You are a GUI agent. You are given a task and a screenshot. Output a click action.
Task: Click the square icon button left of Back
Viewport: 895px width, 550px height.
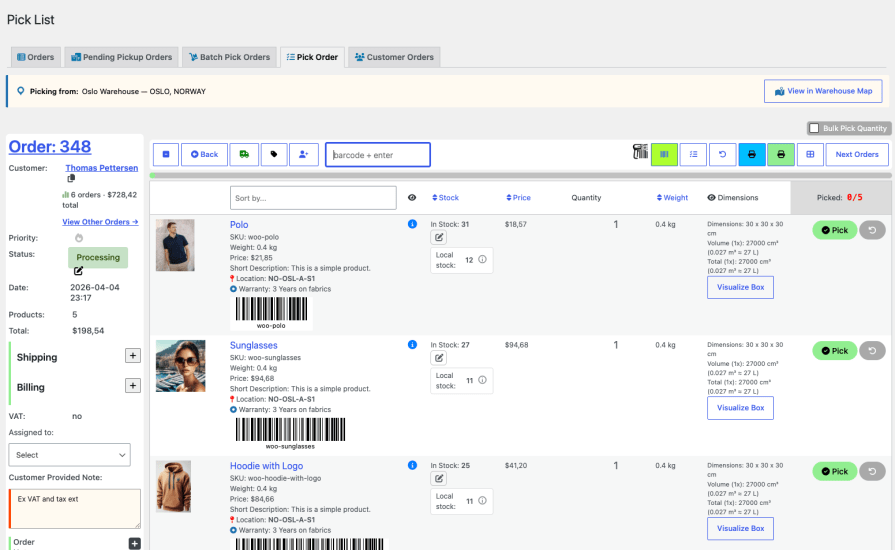pos(166,155)
